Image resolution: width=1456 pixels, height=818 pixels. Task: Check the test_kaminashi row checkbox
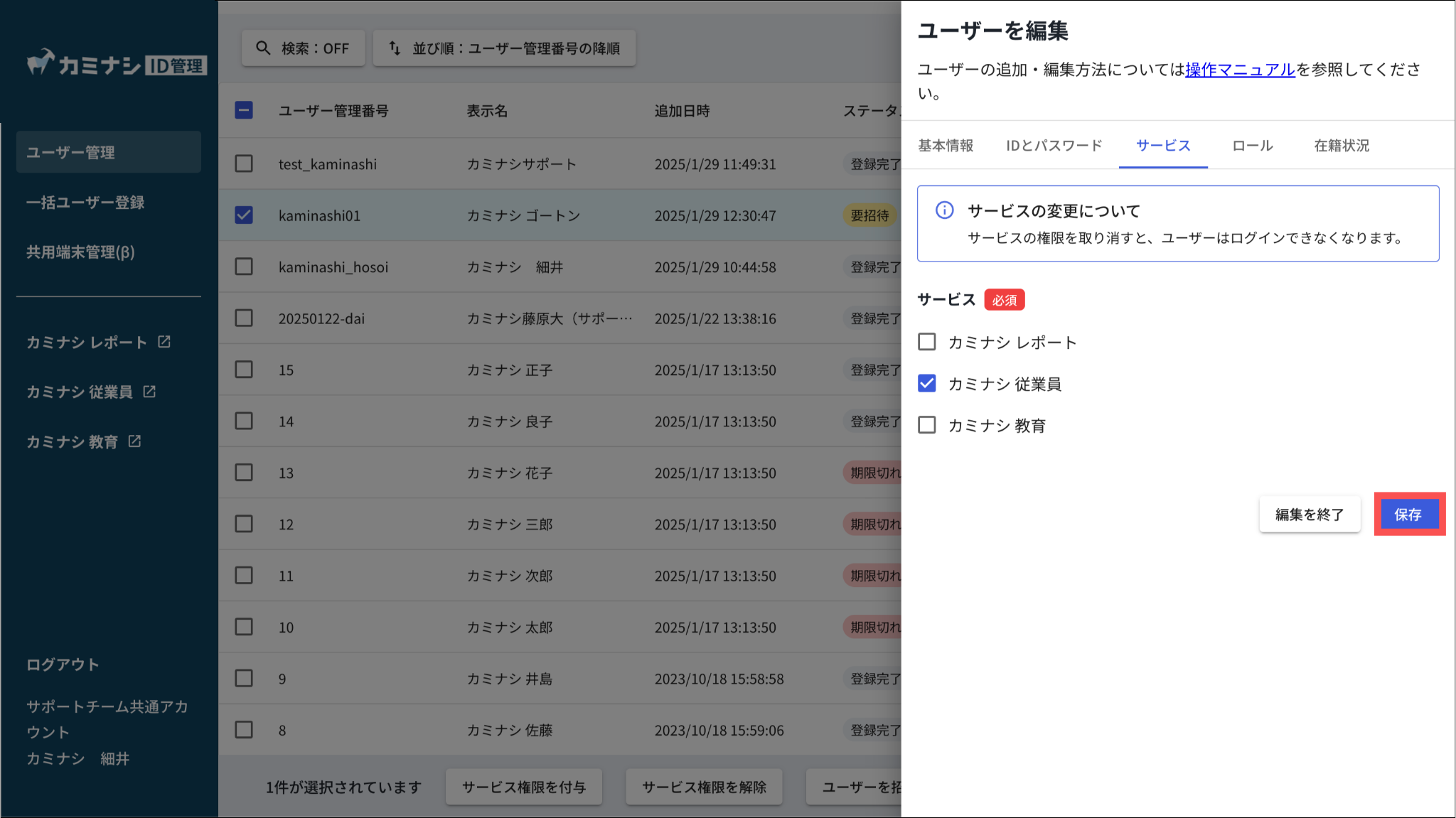(244, 163)
